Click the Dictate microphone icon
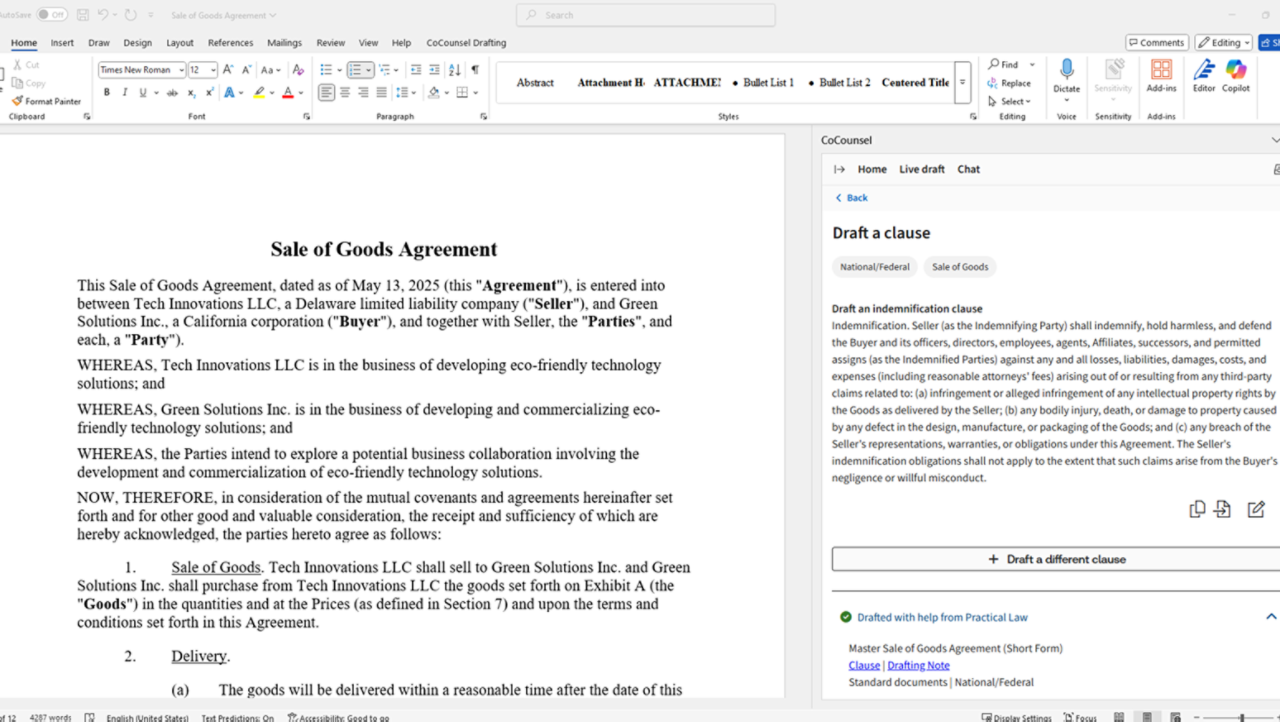 point(1066,70)
